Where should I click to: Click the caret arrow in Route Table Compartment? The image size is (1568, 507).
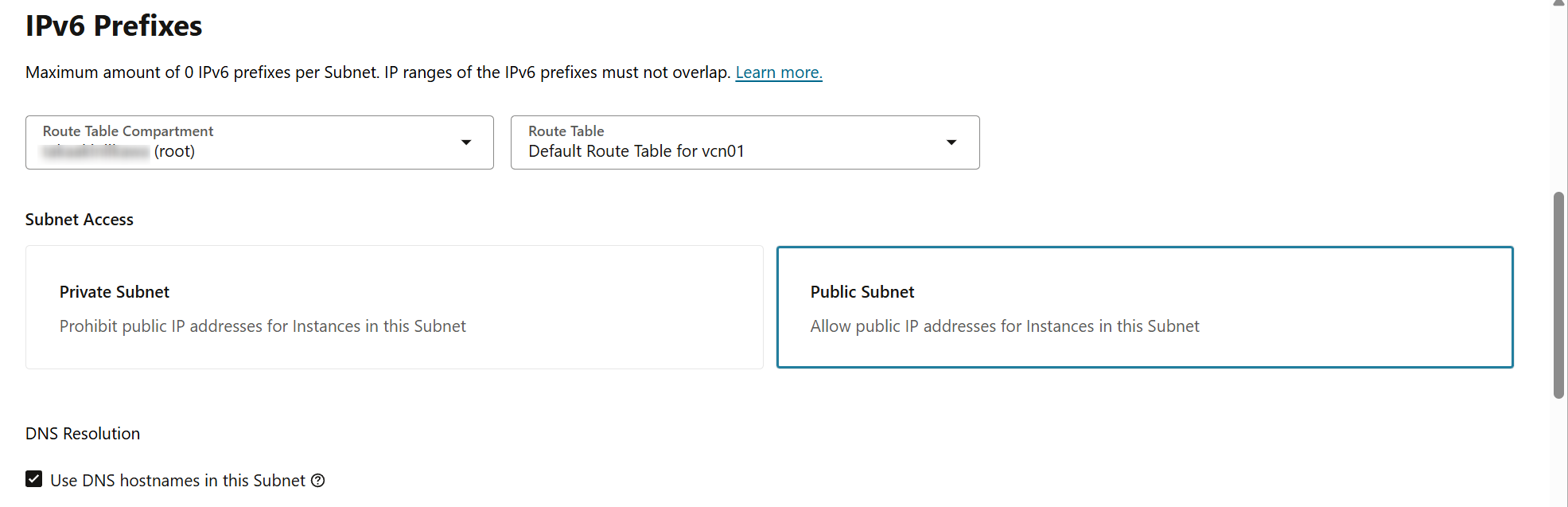pyautogui.click(x=466, y=142)
